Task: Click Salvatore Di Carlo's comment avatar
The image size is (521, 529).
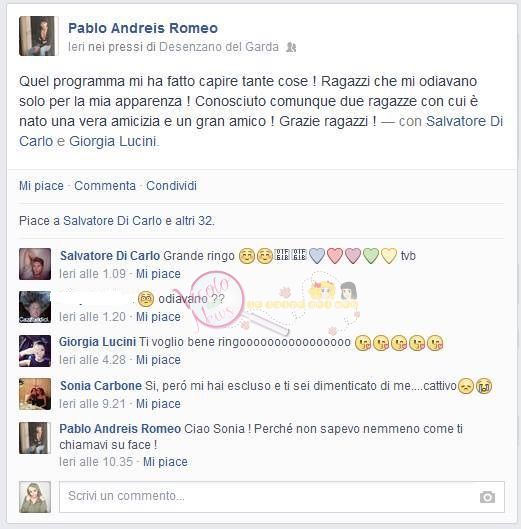Action: click(x=35, y=264)
